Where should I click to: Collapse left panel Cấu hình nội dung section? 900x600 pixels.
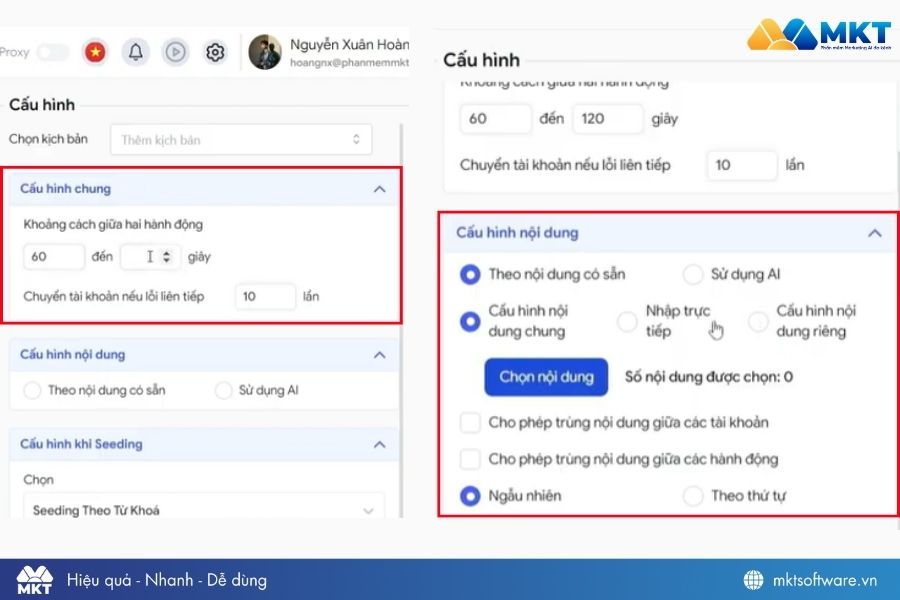(x=379, y=355)
